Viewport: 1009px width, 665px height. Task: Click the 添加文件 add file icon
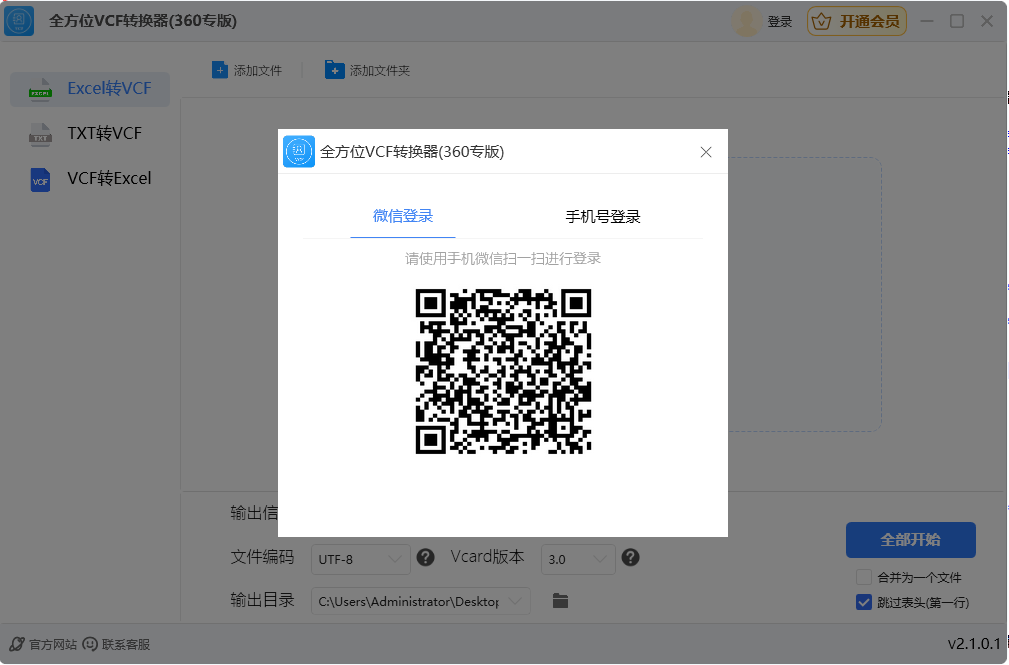coord(221,70)
